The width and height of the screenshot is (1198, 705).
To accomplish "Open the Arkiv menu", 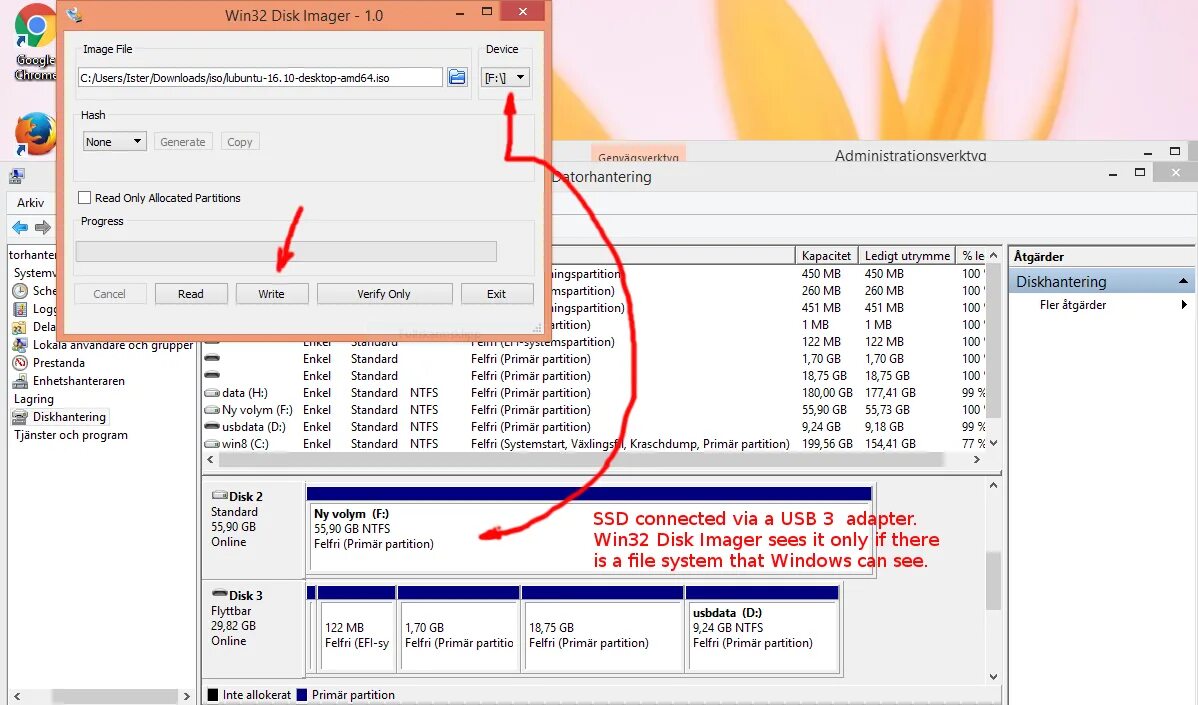I will coord(31,202).
